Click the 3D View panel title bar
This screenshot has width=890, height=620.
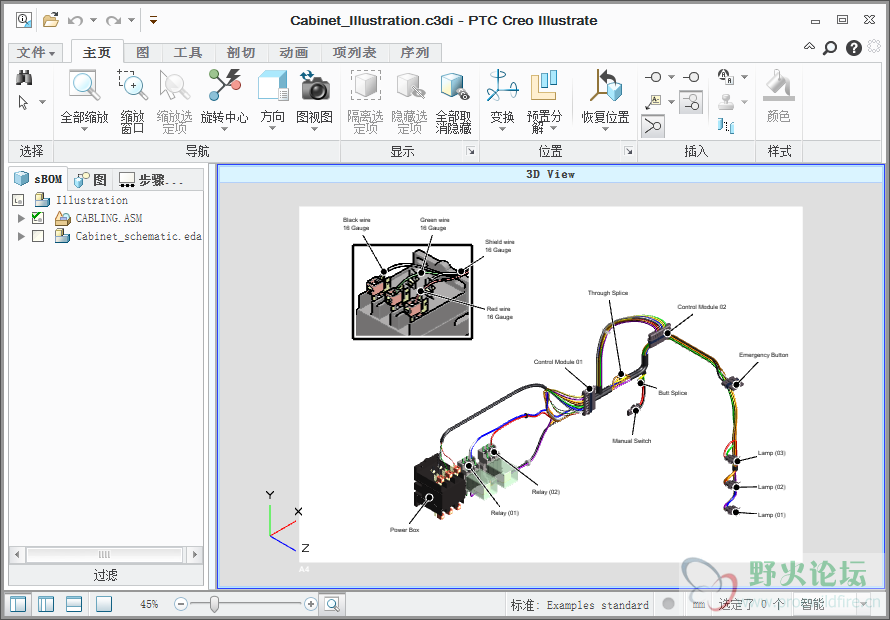point(551,174)
